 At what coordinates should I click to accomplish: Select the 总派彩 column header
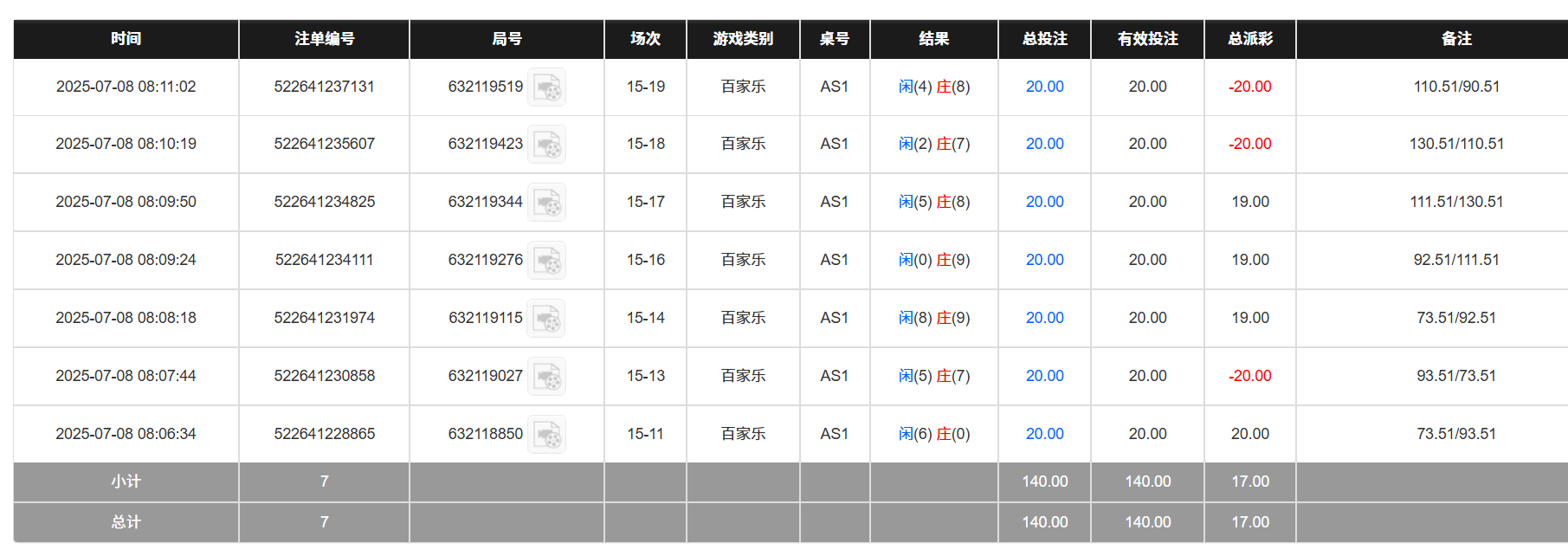pos(1250,39)
